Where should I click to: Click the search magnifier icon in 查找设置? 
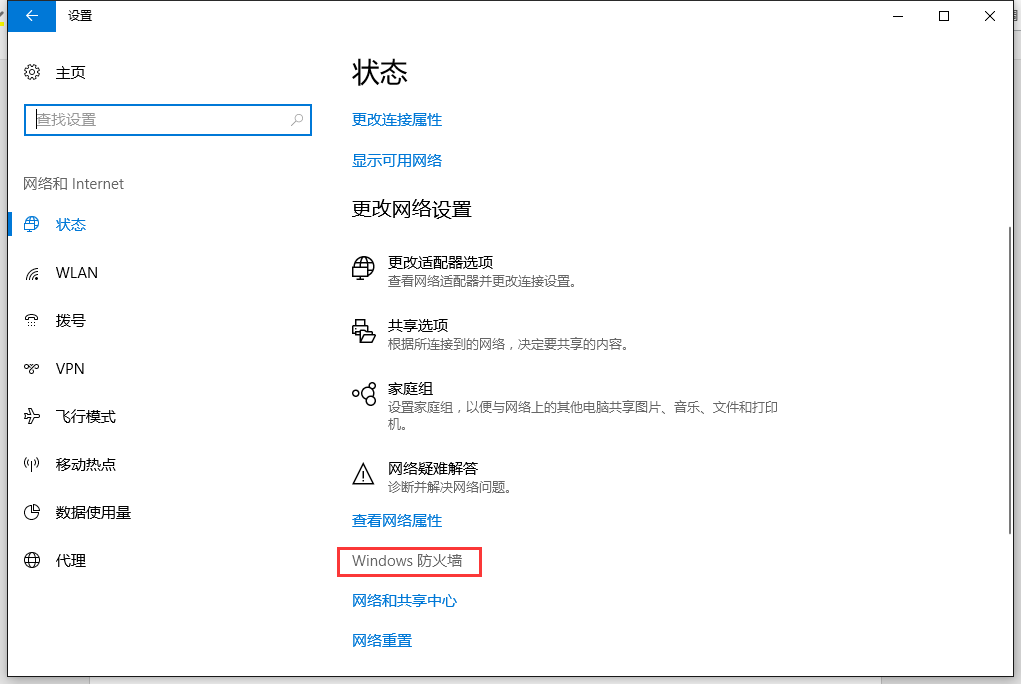(x=297, y=120)
